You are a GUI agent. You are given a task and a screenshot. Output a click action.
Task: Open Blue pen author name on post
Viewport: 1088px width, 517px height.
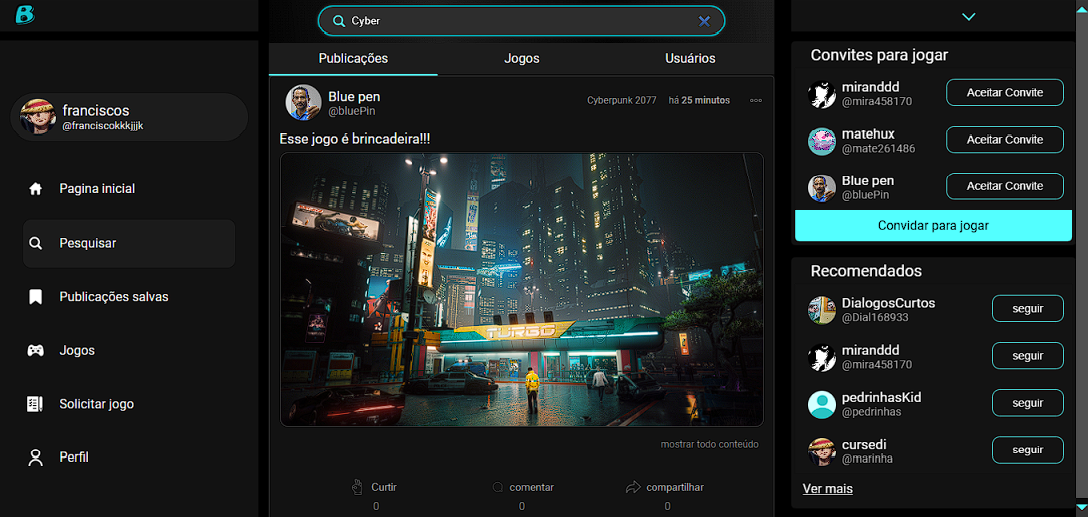pos(354,96)
